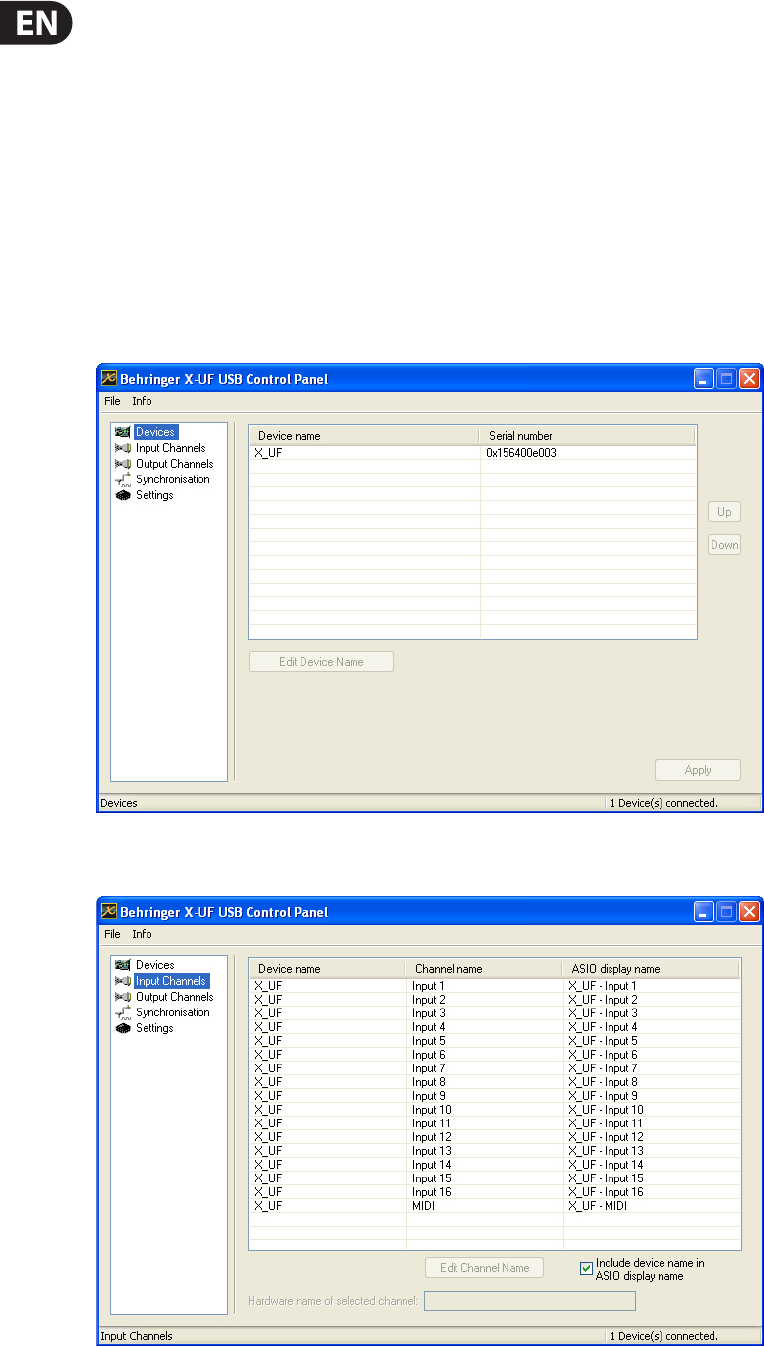The height and width of the screenshot is (1346, 764).
Task: Click X_UF - Input 12 ASIO display name
Action: point(606,1137)
